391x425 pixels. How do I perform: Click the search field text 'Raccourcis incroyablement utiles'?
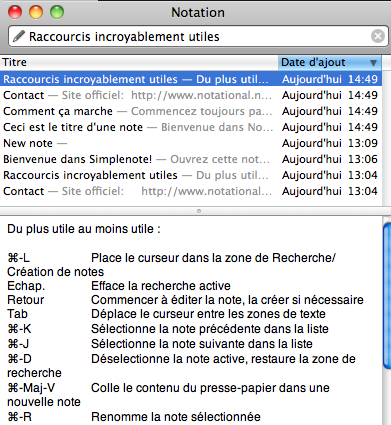point(124,36)
